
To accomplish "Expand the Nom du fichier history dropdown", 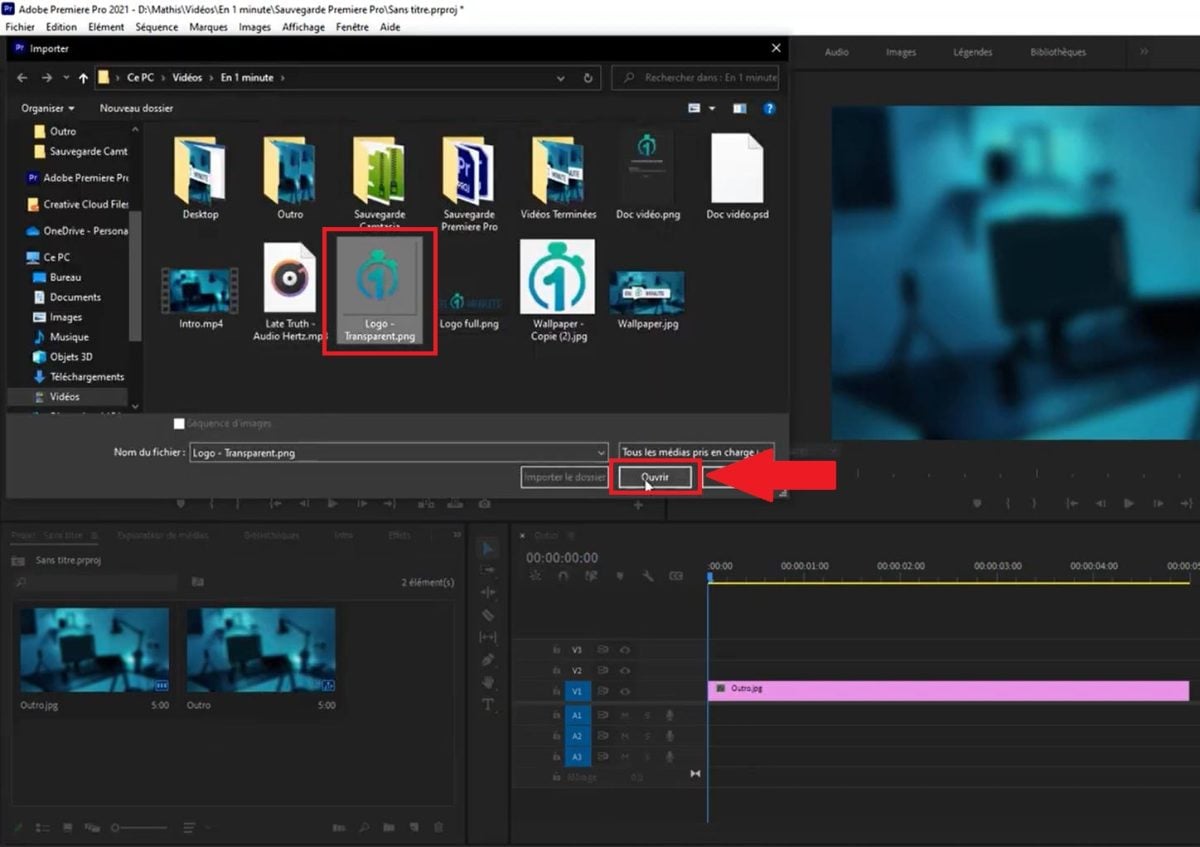I will point(600,452).
